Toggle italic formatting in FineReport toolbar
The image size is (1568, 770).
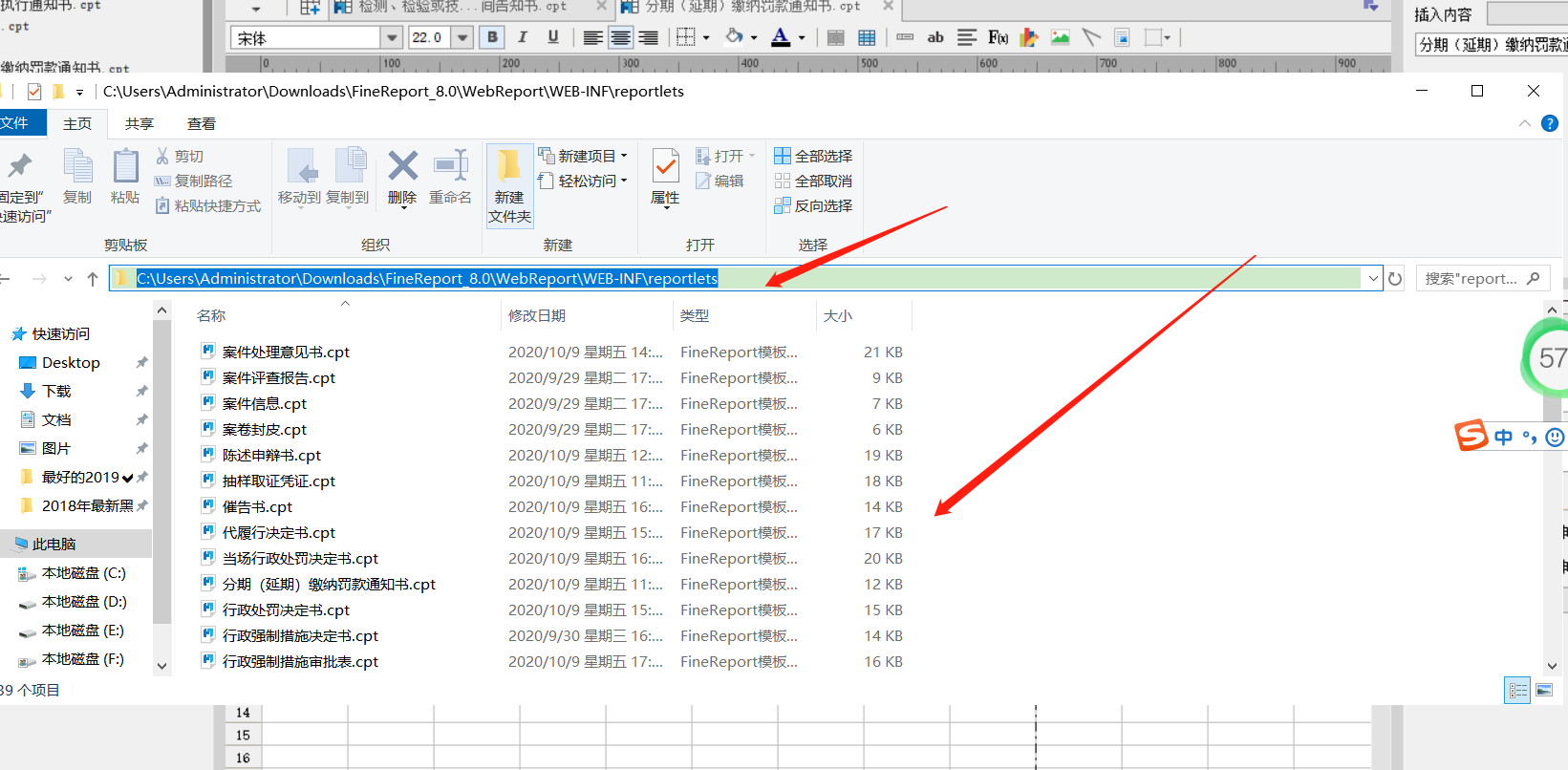tap(523, 37)
